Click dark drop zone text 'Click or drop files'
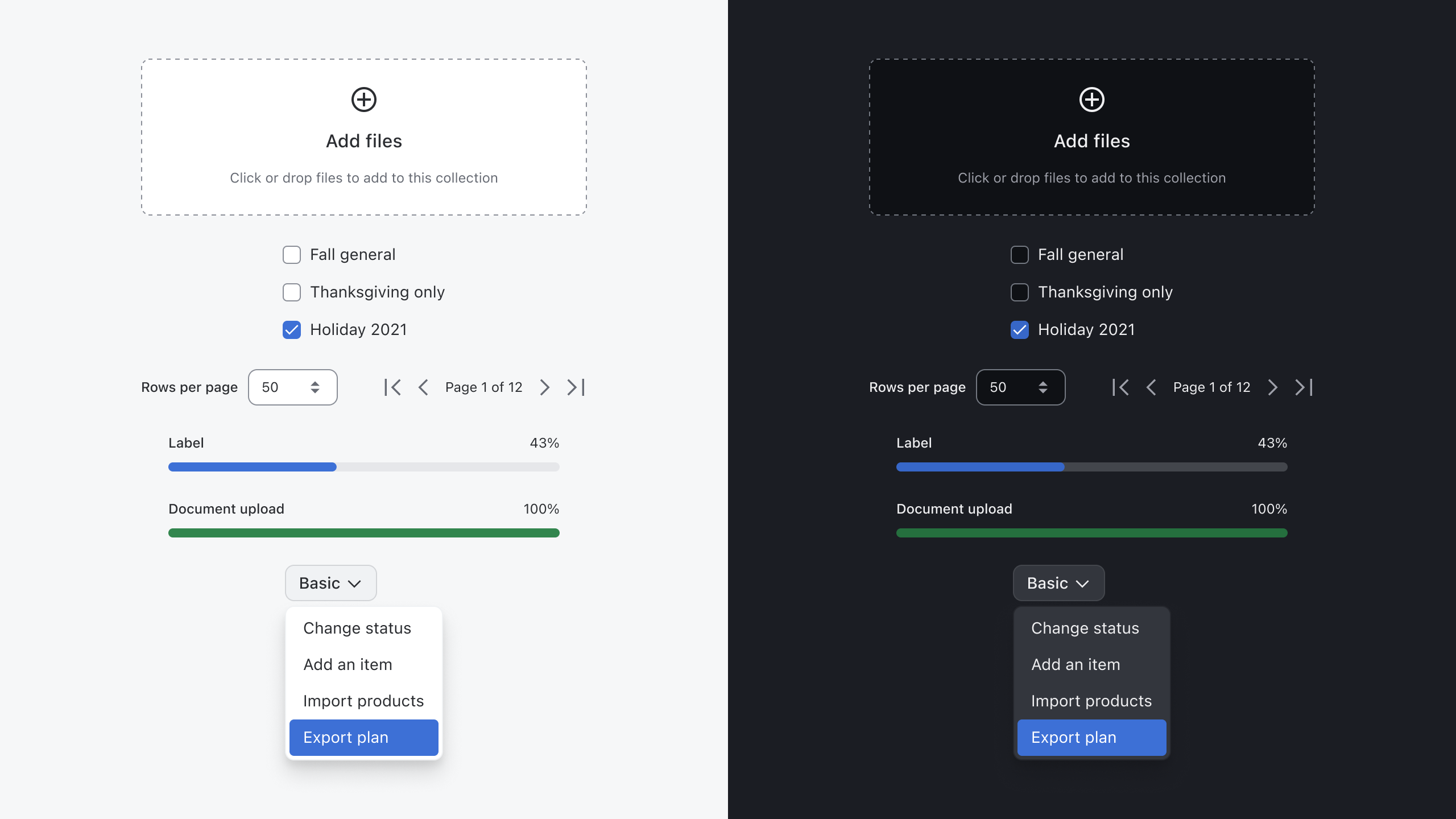 (x=1091, y=178)
